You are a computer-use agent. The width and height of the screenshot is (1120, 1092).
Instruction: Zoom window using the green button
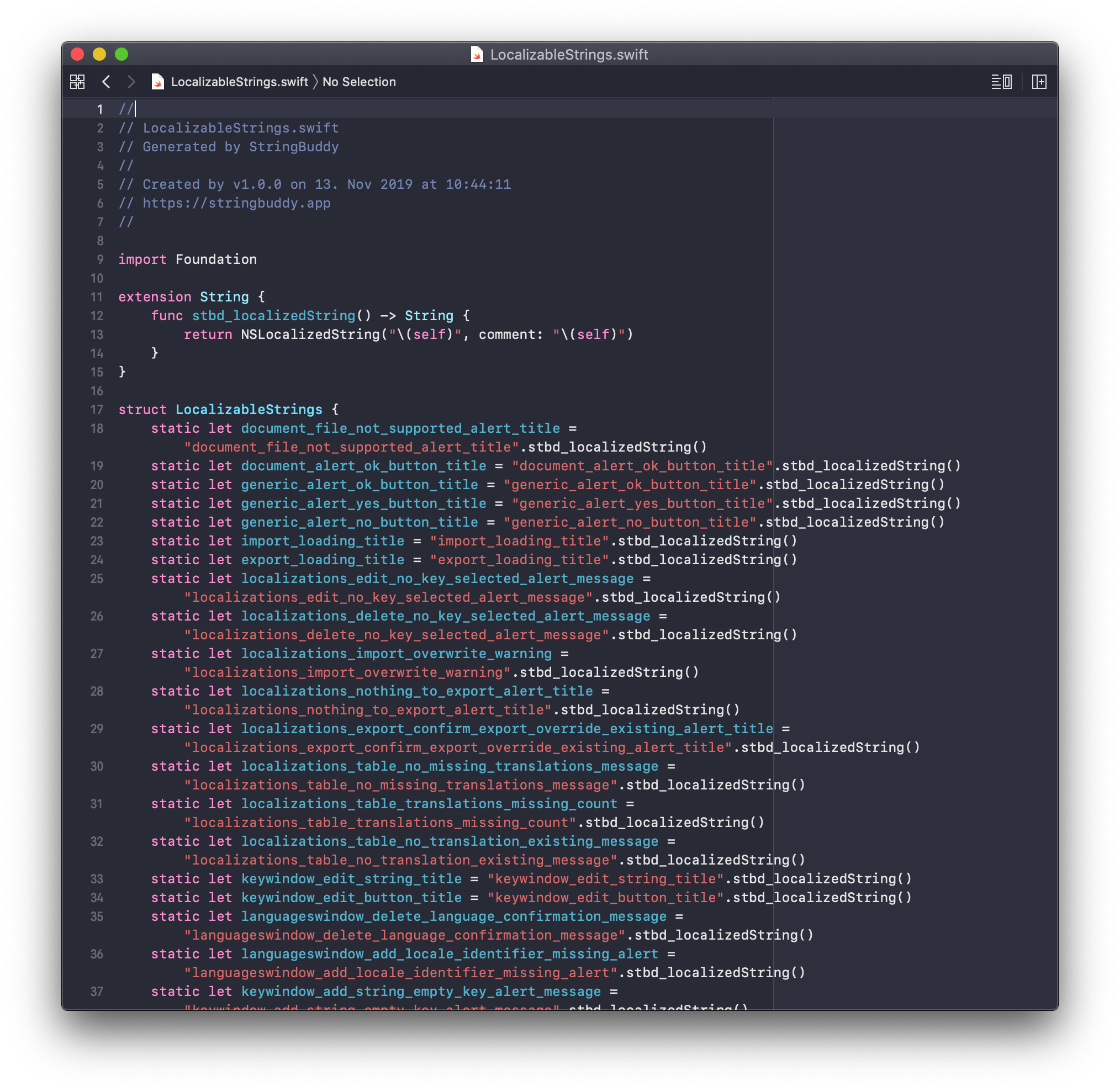pos(121,55)
